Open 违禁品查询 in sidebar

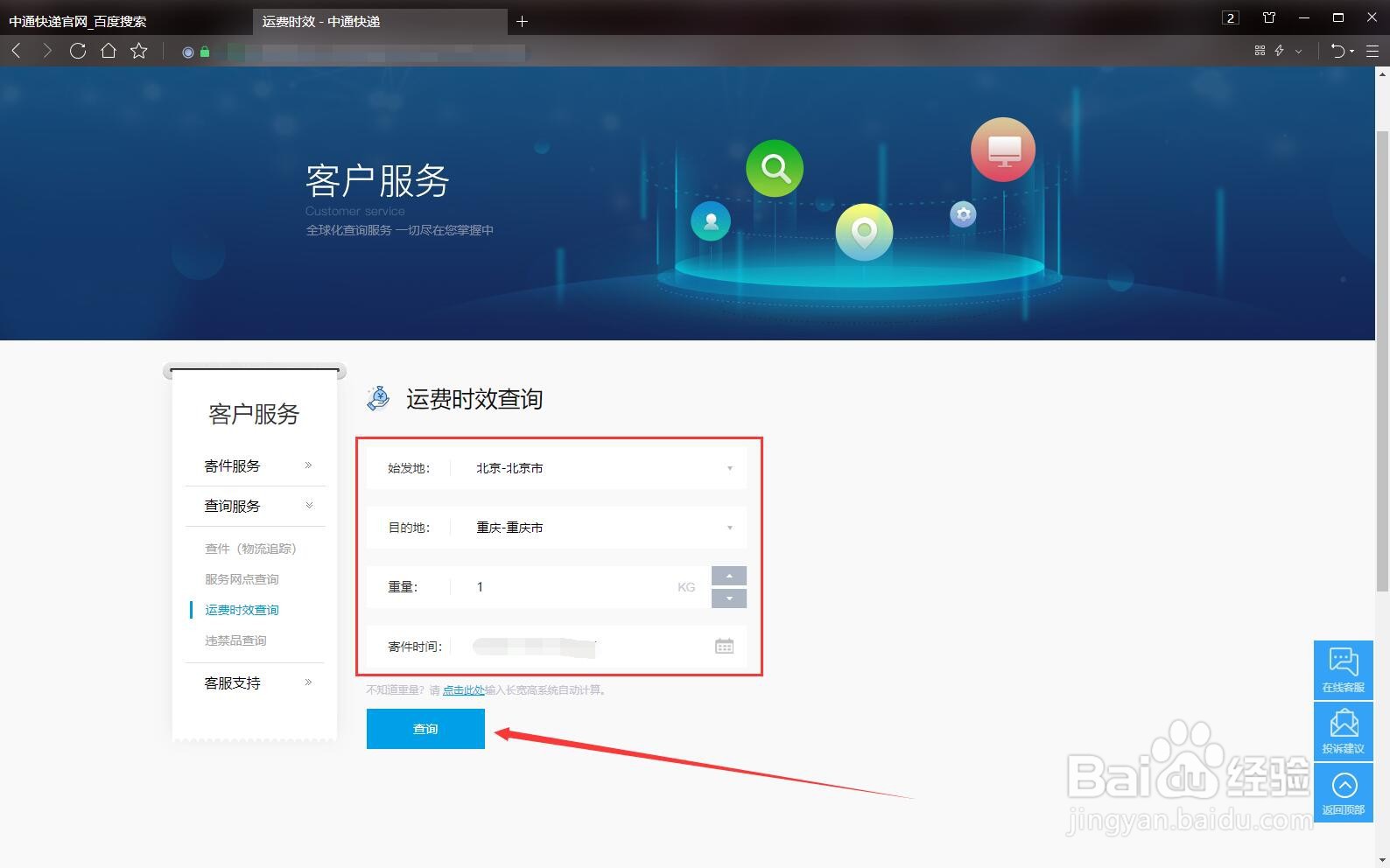tap(235, 640)
